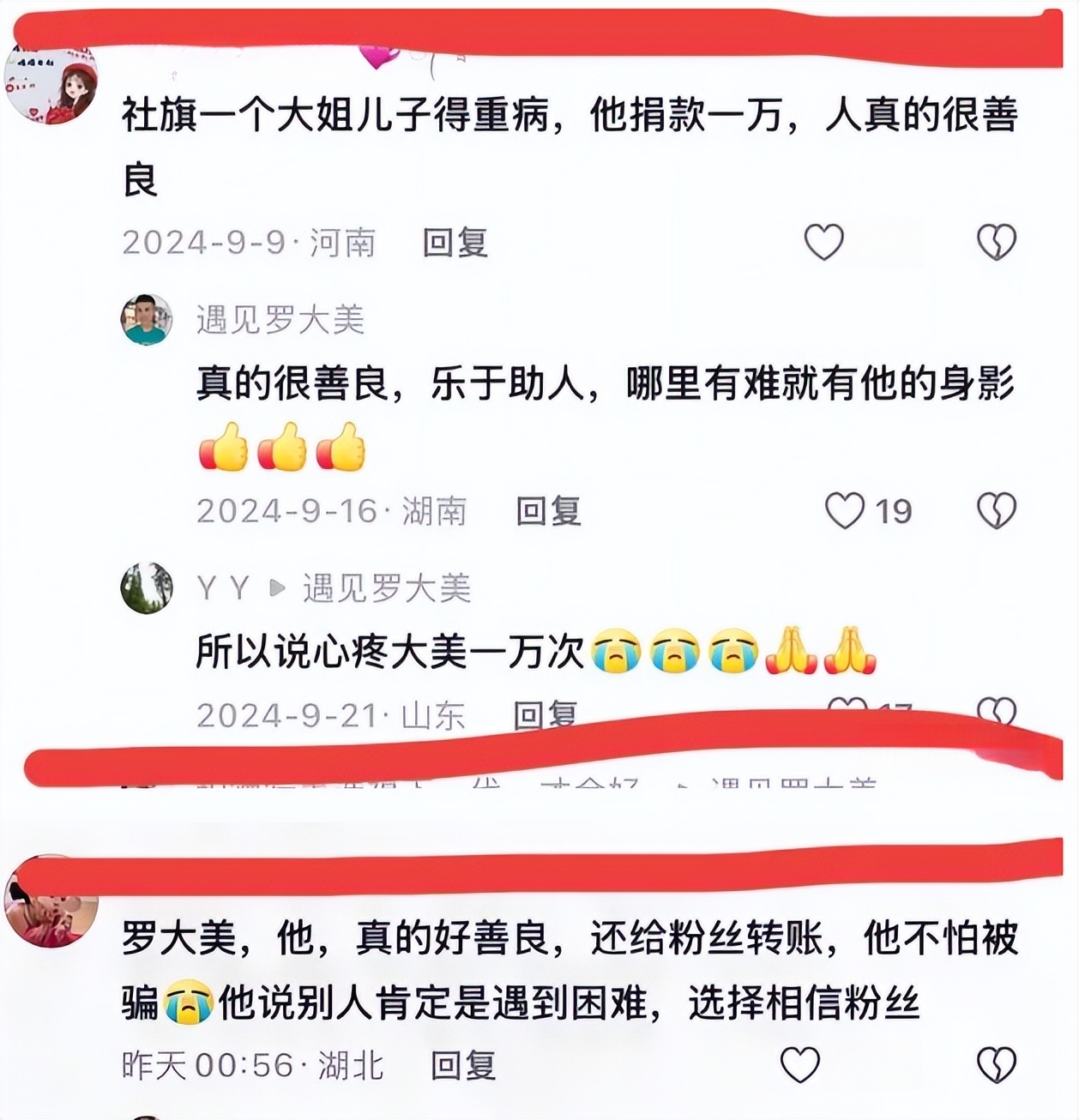Open Y Y's profile avatar
Viewport: 1079px width, 1120px height.
point(147,588)
